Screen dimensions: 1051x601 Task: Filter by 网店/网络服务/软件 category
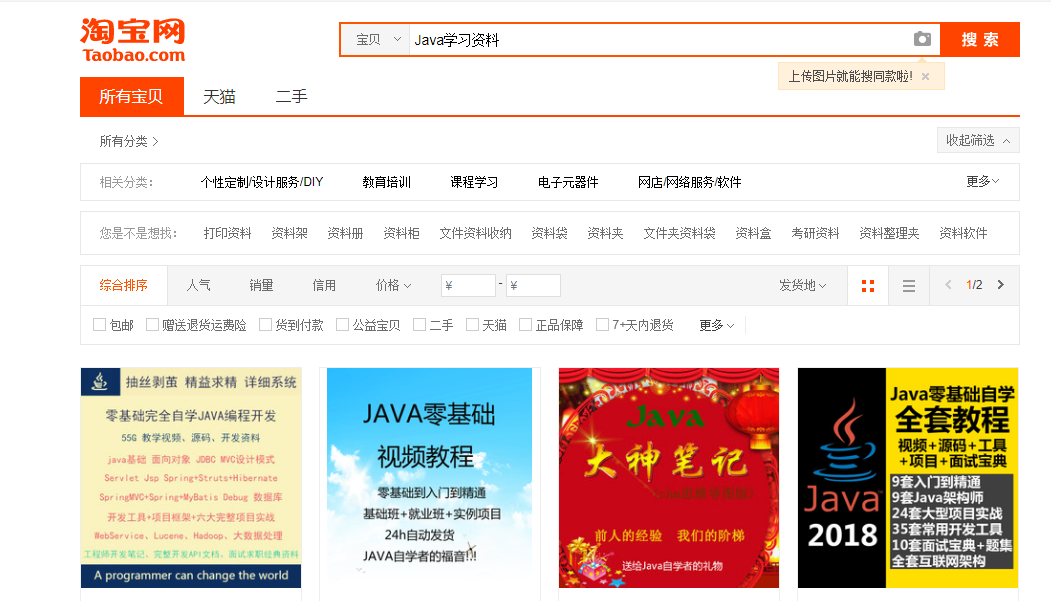click(x=690, y=182)
